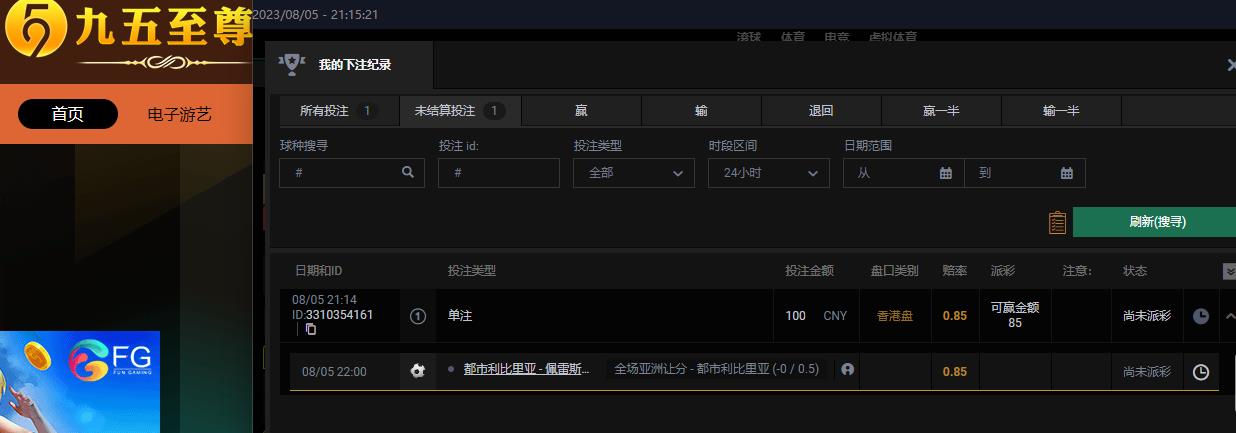Open the calendar icon in the 到 date field
The image size is (1236, 433).
(1067, 173)
